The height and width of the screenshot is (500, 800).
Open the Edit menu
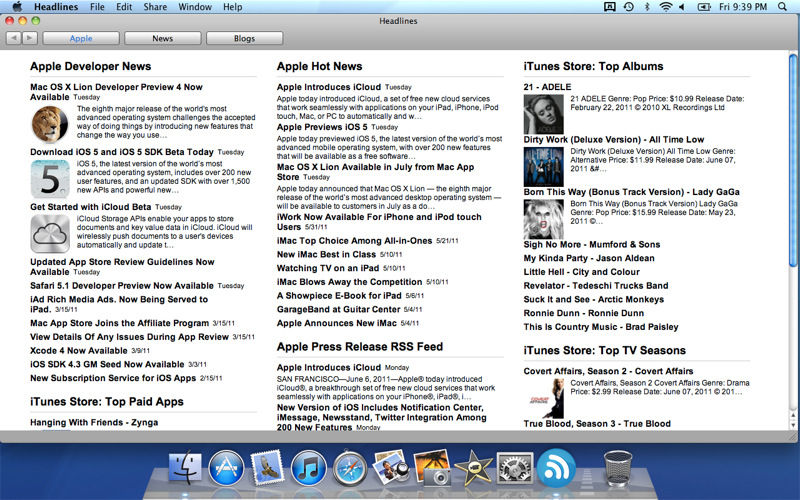click(x=124, y=7)
